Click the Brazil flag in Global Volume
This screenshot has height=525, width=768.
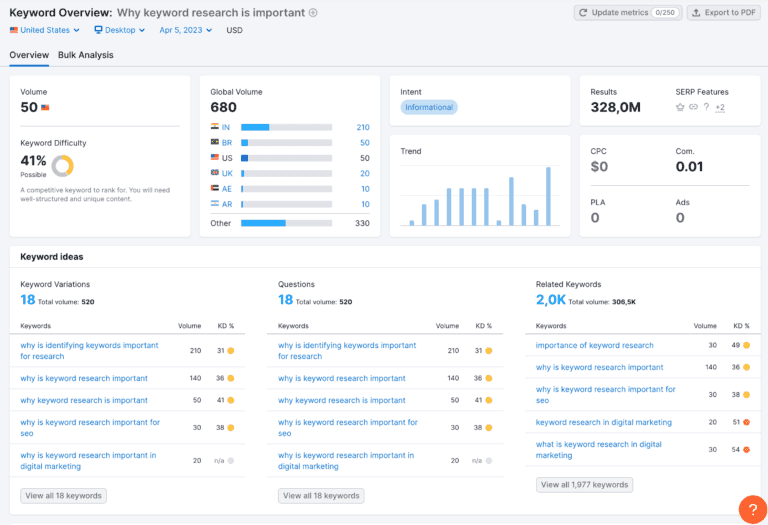215,142
